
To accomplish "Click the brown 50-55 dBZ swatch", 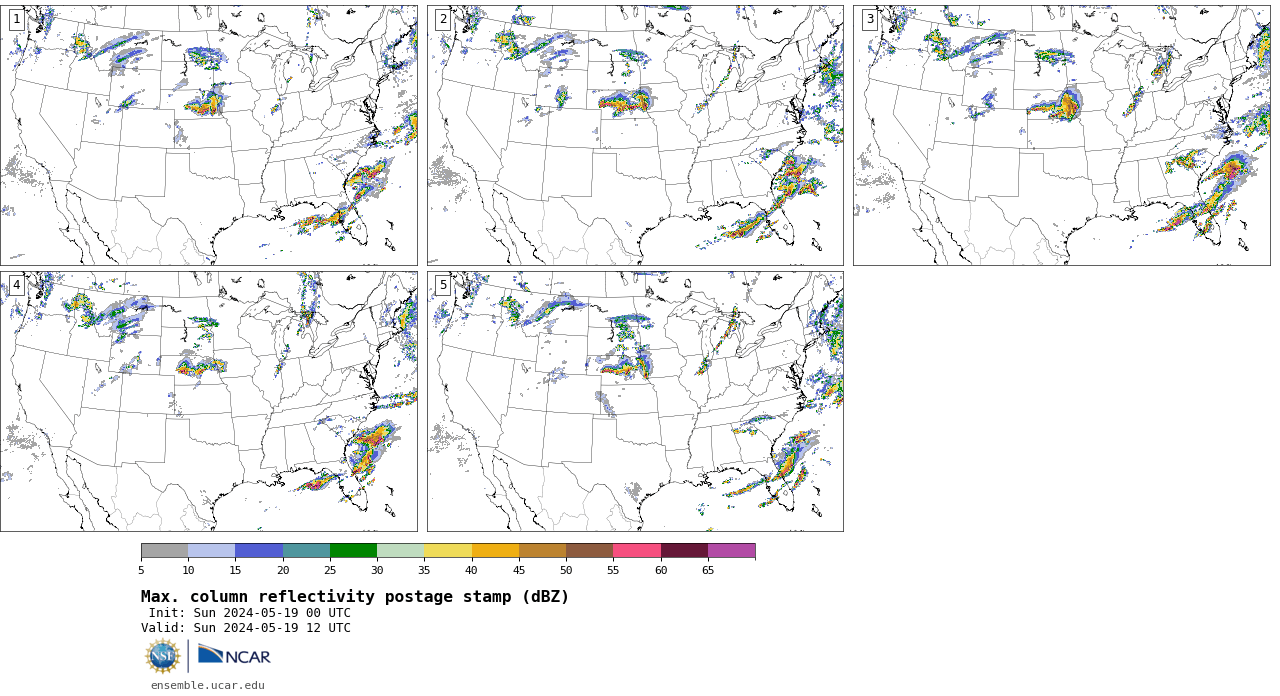I will point(590,550).
